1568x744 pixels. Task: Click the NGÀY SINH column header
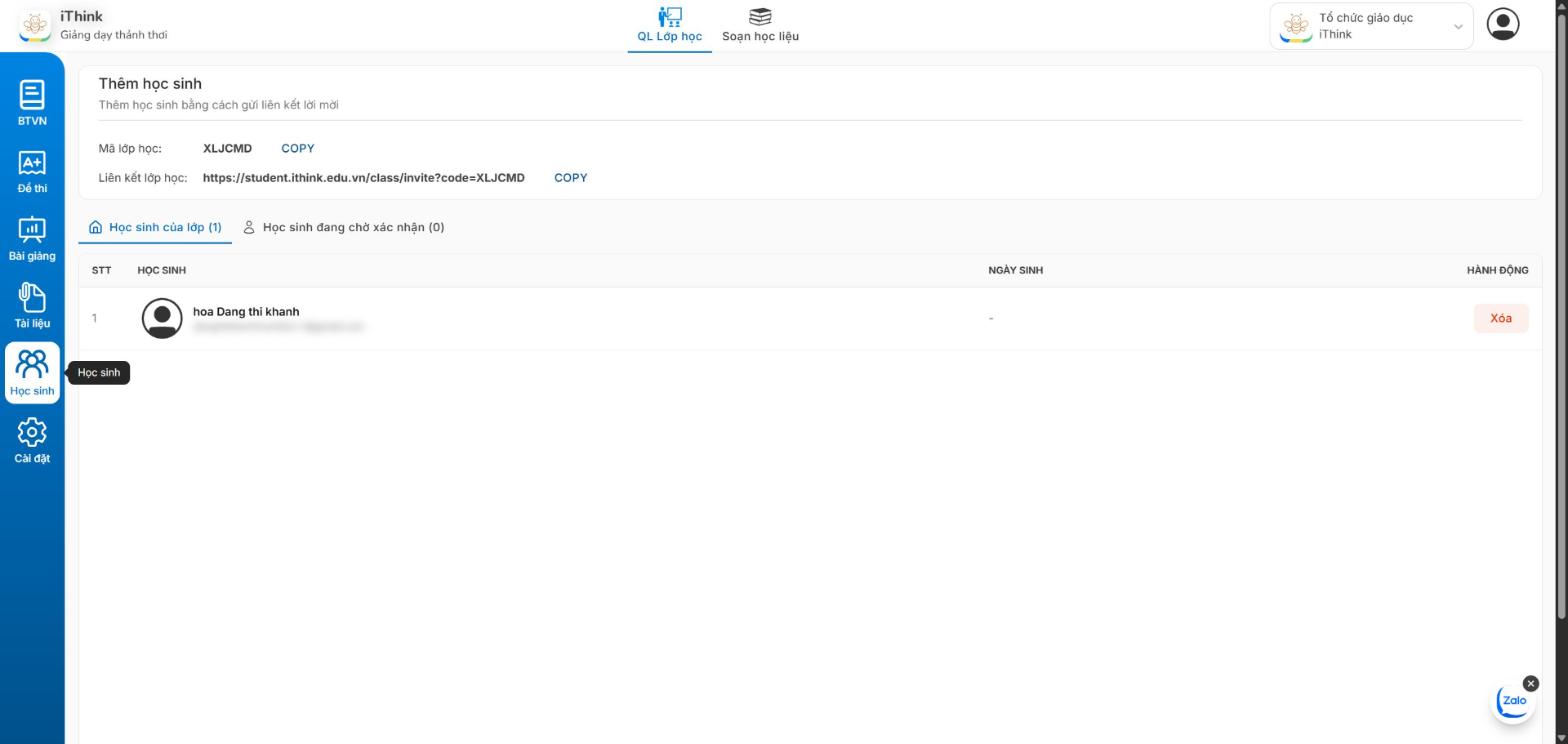1015,270
